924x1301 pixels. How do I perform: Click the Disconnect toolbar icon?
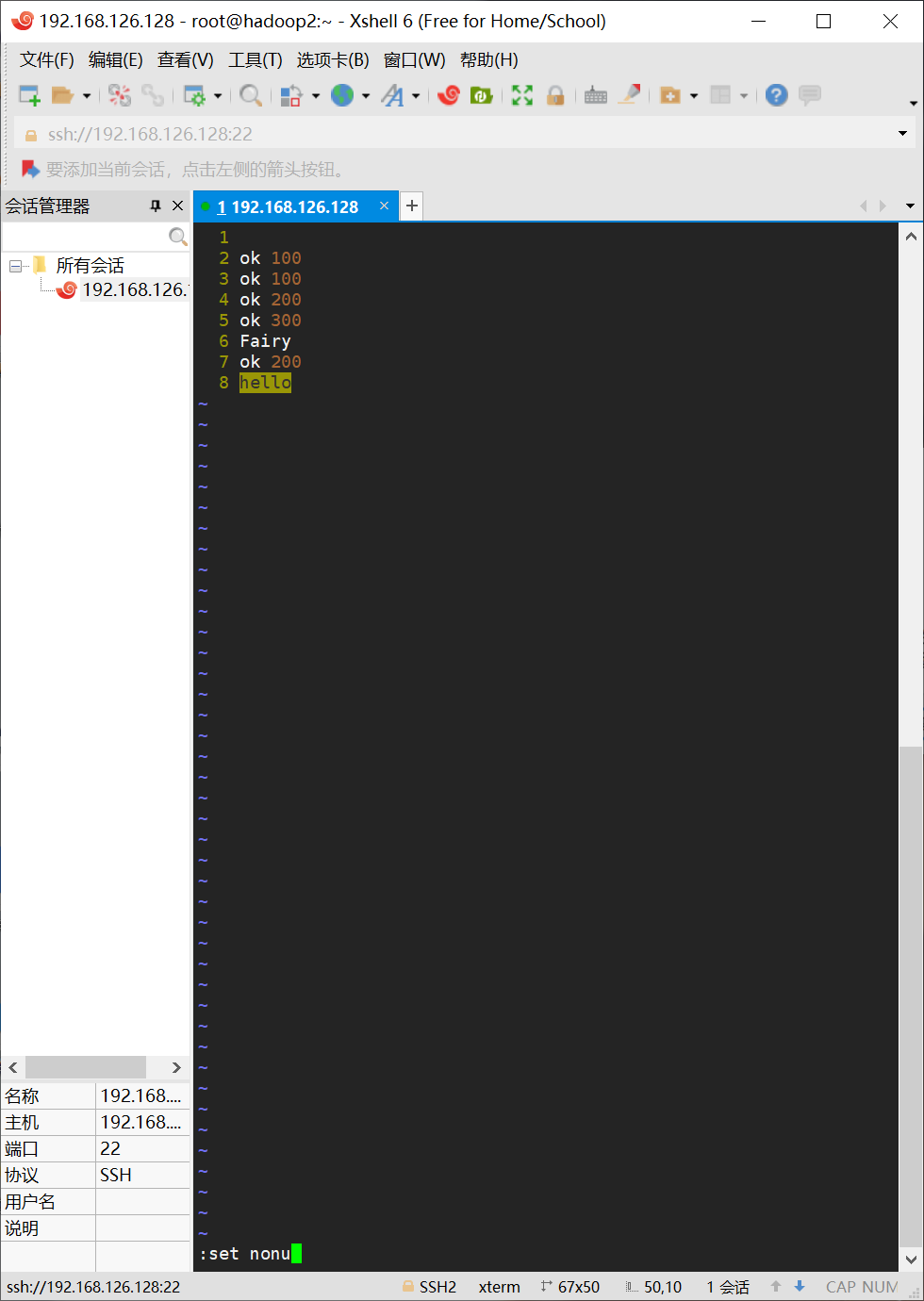click(120, 95)
